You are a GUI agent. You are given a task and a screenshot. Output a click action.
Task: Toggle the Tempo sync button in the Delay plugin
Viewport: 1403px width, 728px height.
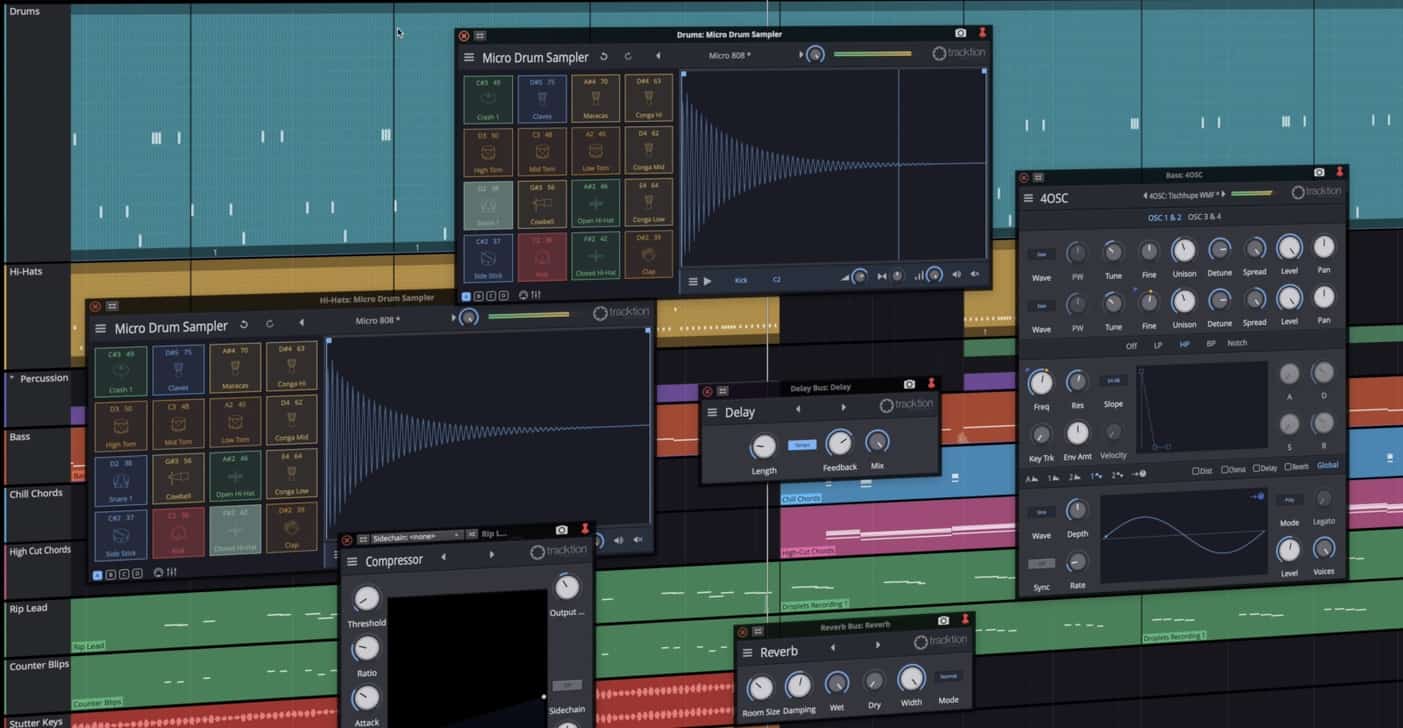click(x=801, y=445)
